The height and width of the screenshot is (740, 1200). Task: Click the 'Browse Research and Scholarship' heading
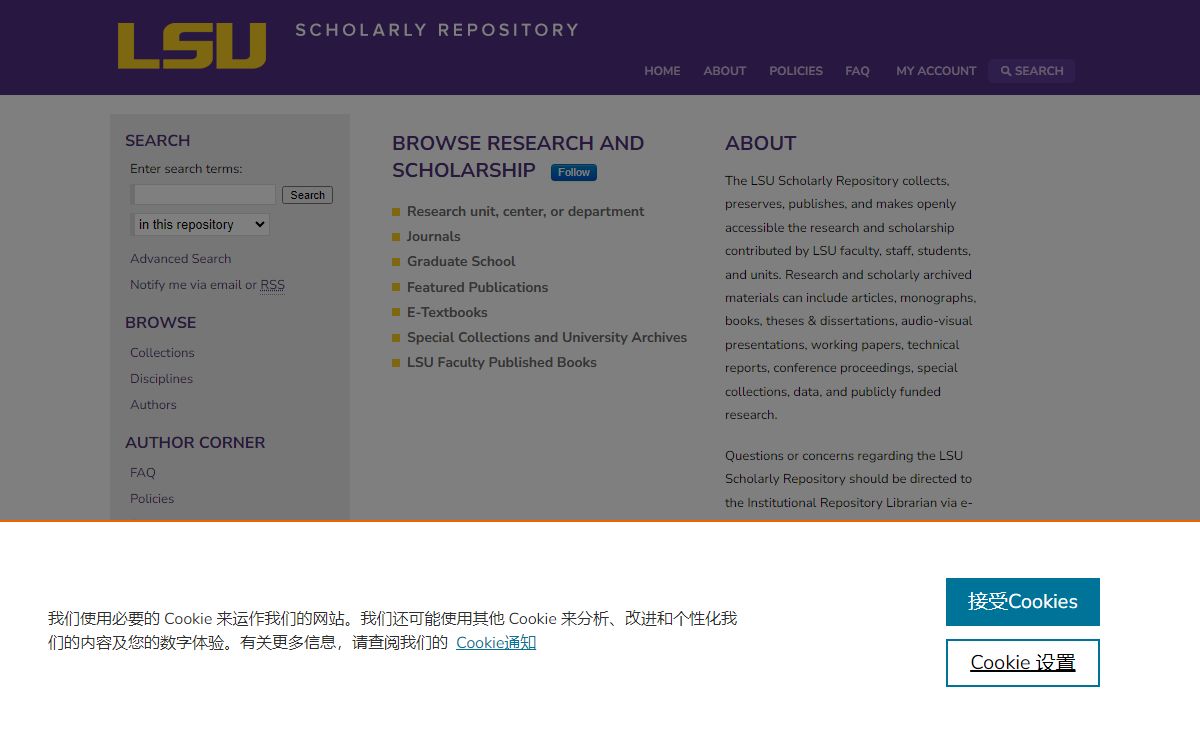coord(518,156)
